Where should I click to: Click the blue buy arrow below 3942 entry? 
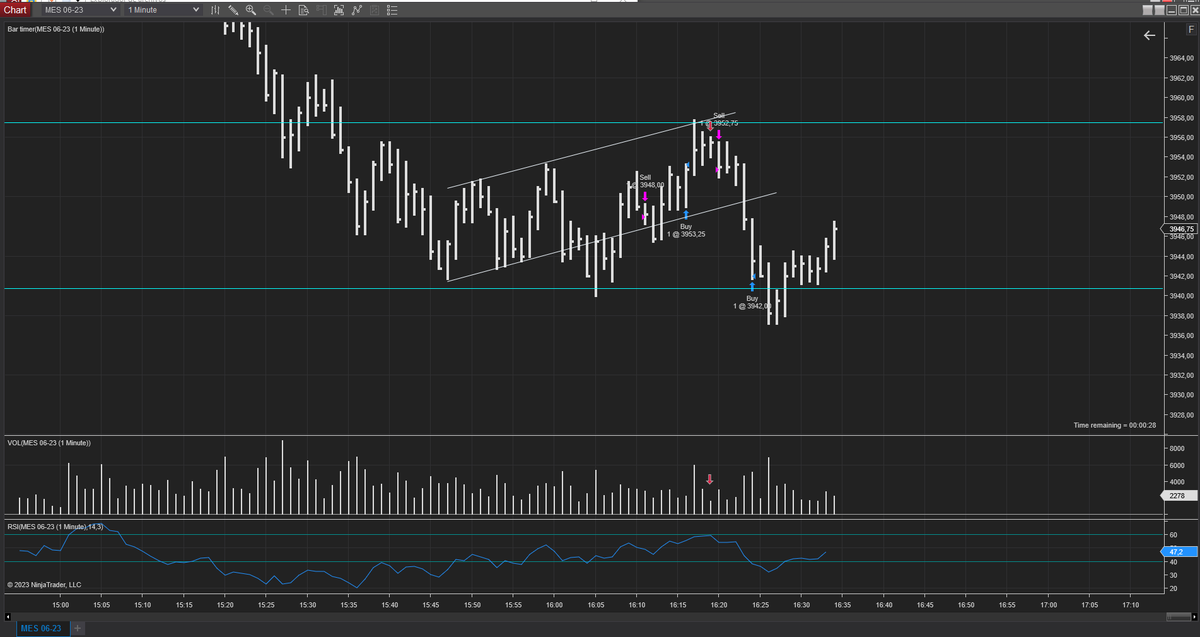pyautogui.click(x=752, y=286)
